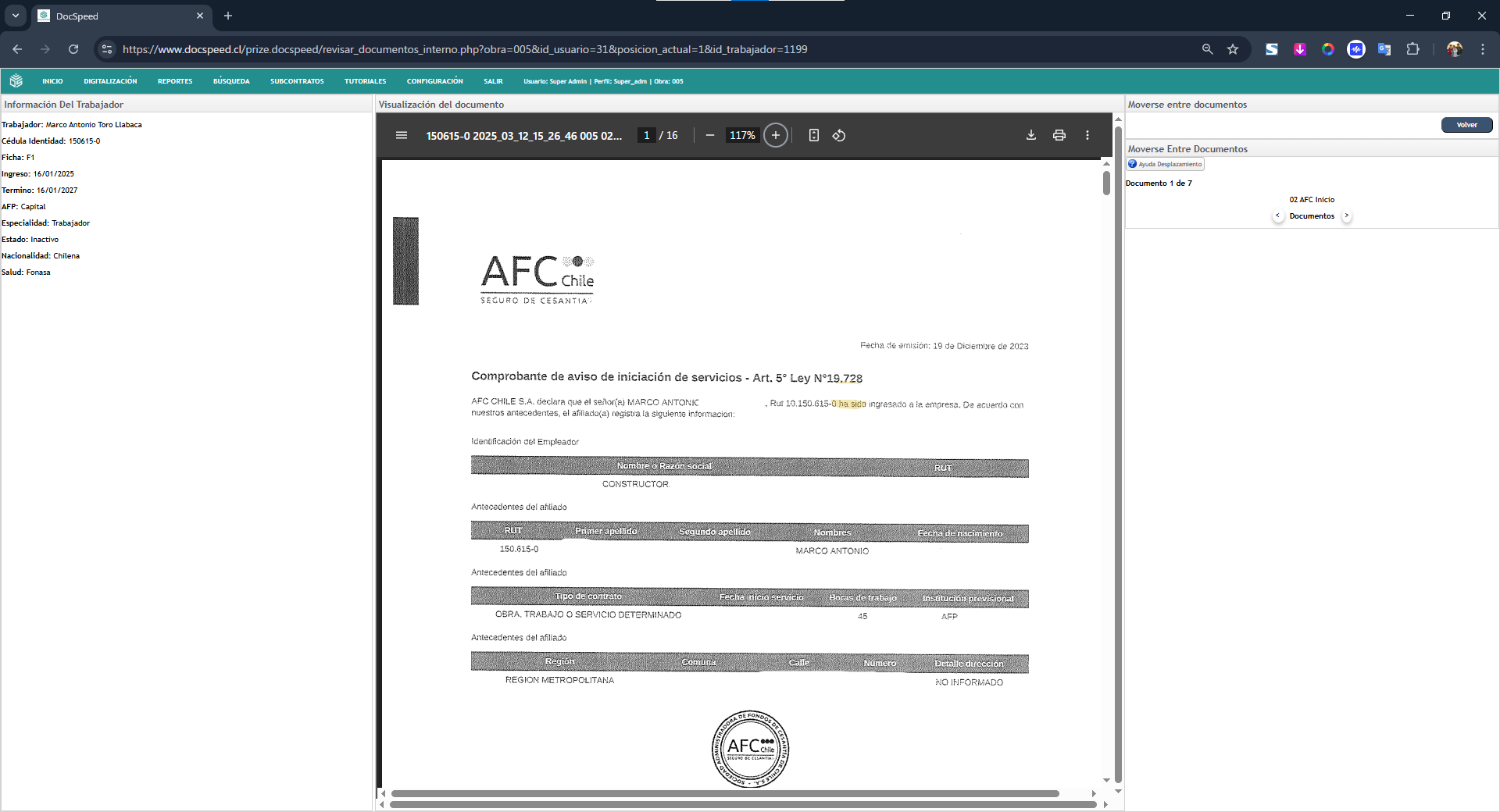1500x812 pixels.
Task: Click the DocSpeed logo icon
Action: click(16, 81)
